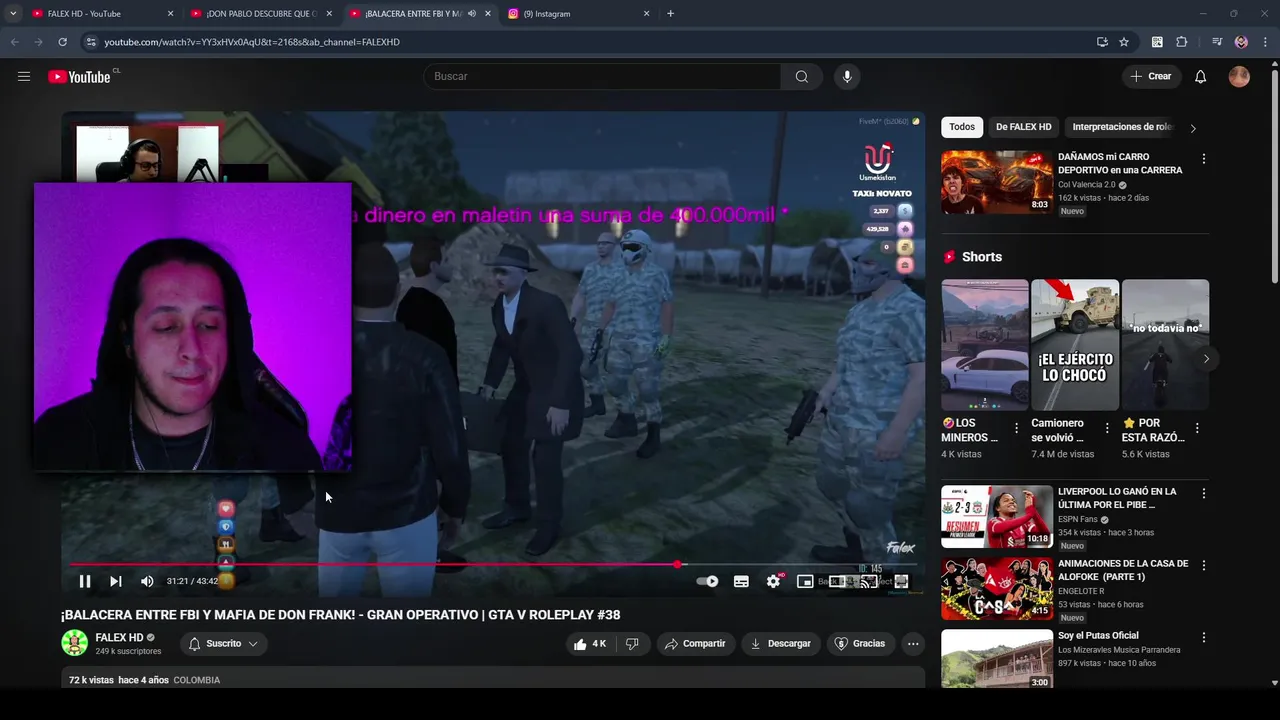The height and width of the screenshot is (720, 1280).
Task: Skip to the next video
Action: click(x=116, y=582)
